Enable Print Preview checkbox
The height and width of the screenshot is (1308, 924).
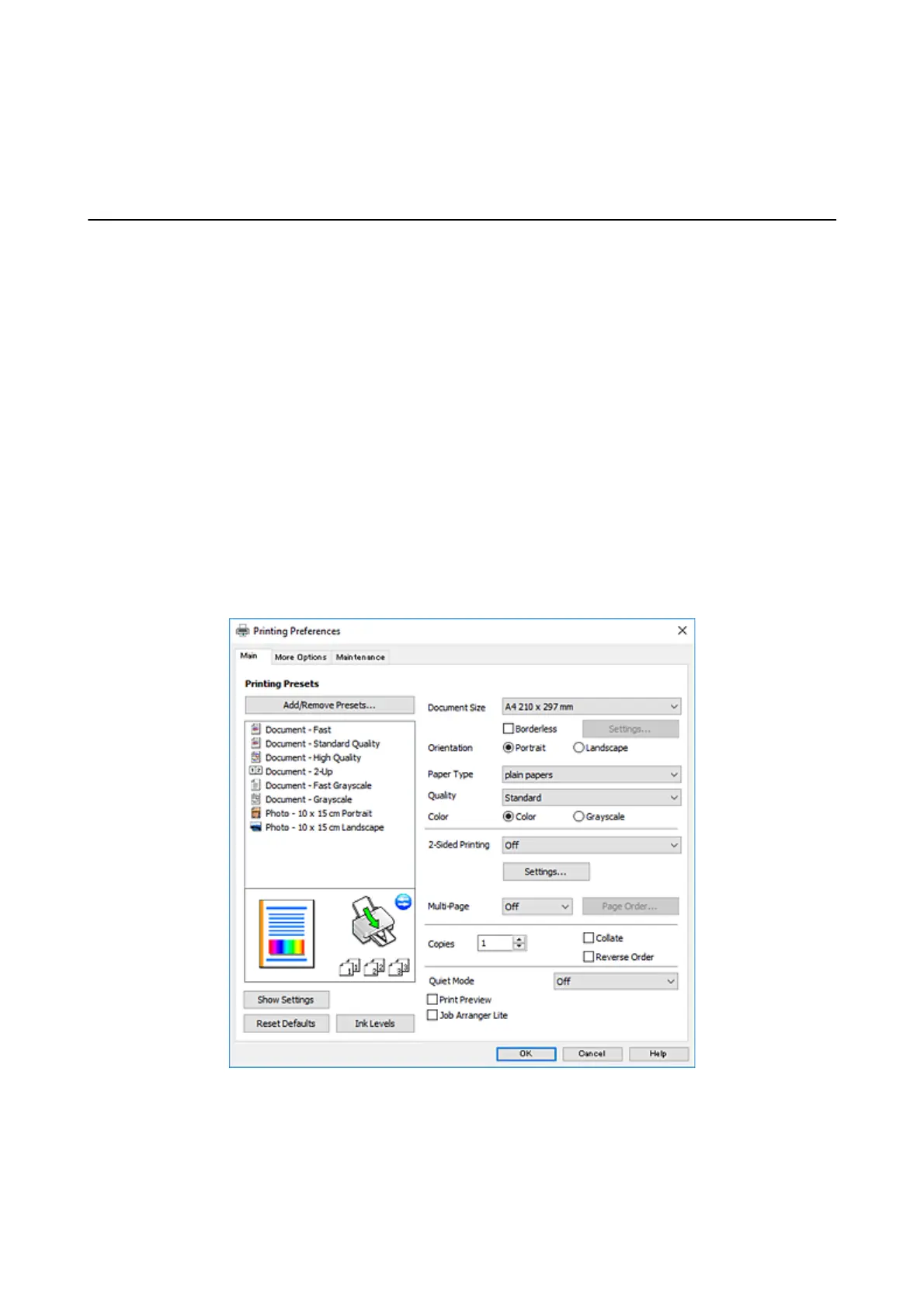pyautogui.click(x=432, y=1000)
